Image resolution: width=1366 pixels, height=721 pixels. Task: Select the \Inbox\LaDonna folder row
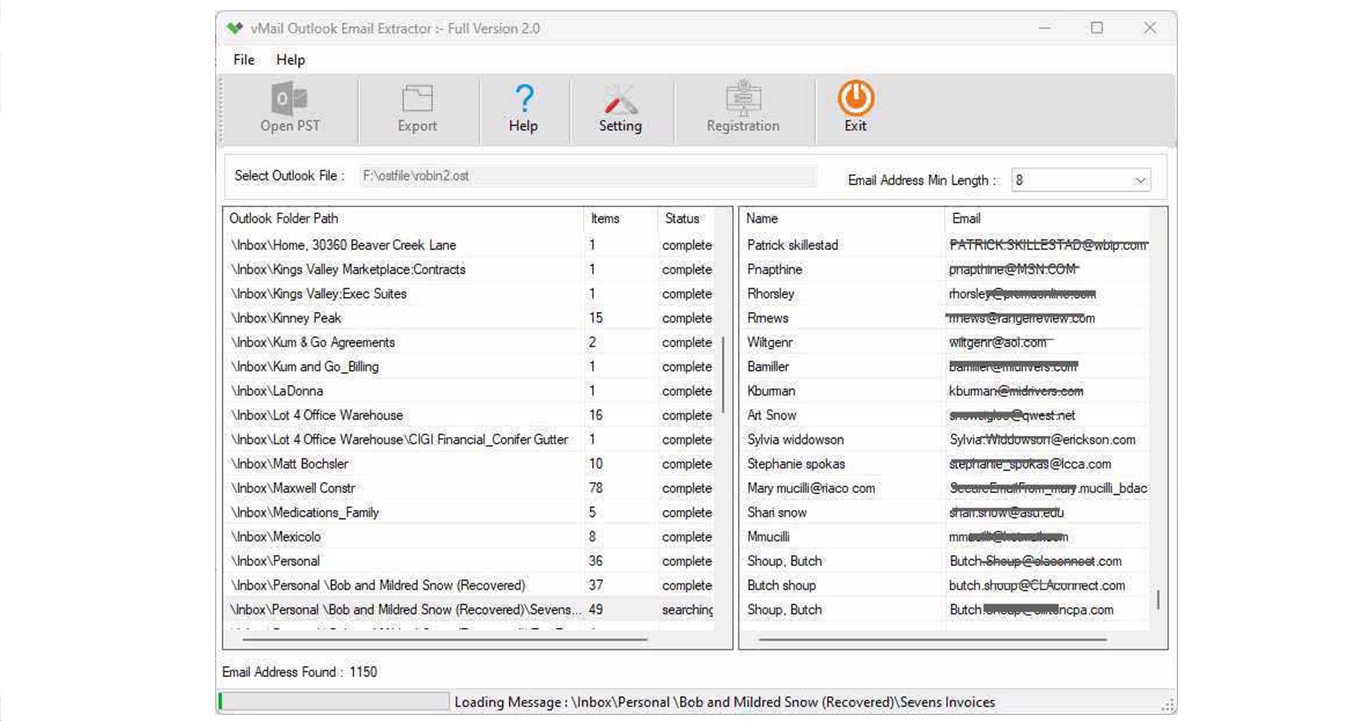click(468, 391)
